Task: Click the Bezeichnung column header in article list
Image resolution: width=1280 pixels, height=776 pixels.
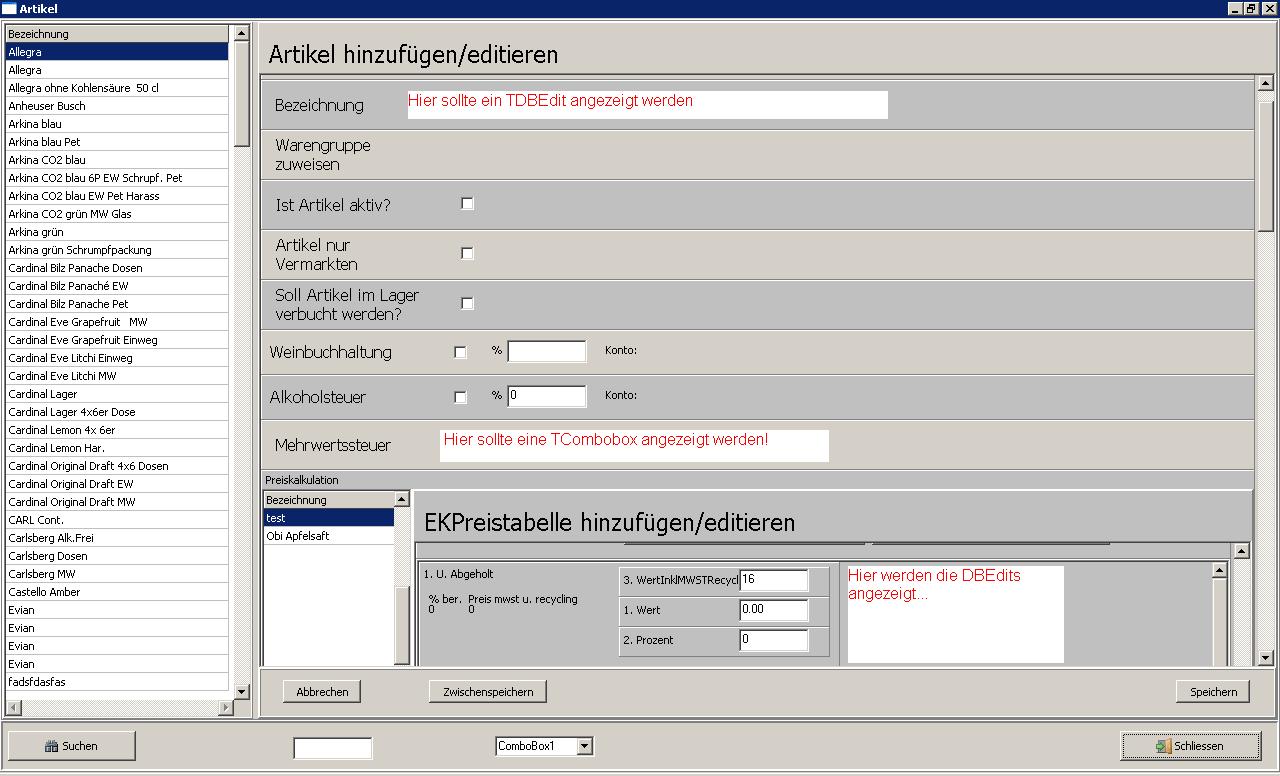Action: point(116,33)
